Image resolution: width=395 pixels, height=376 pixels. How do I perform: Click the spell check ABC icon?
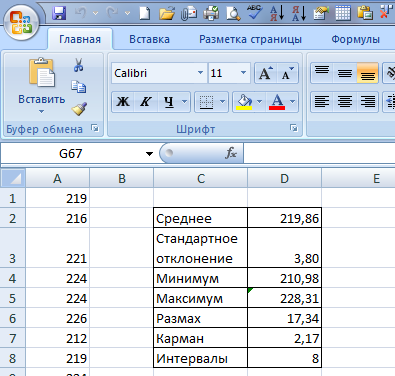tap(254, 12)
